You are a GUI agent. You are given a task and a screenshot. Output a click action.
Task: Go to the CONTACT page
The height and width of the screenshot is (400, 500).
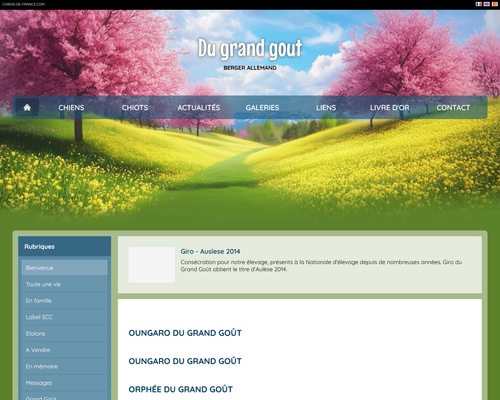[453, 108]
